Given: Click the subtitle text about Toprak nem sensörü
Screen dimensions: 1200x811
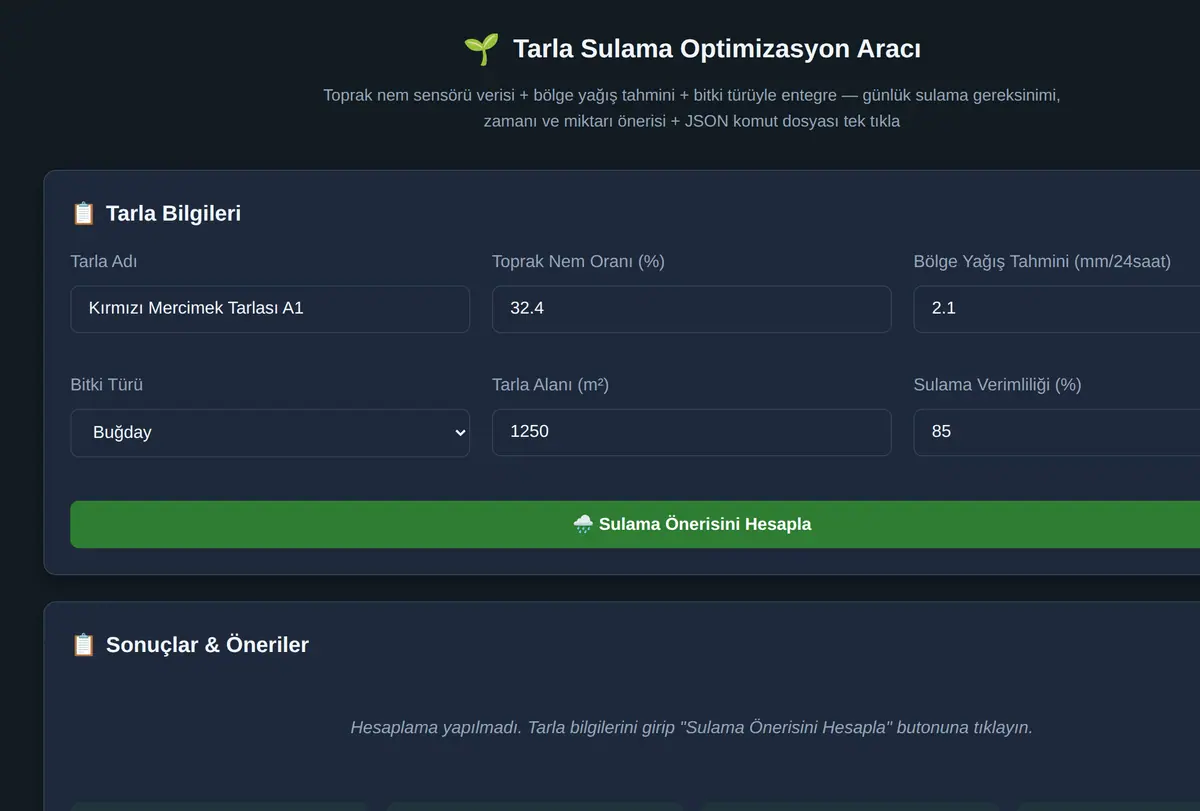Looking at the screenshot, I should (x=691, y=108).
